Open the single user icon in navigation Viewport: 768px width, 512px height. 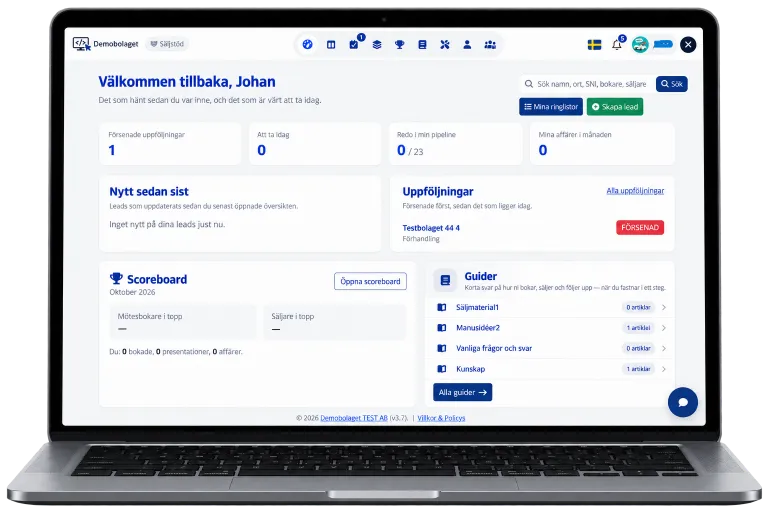tap(467, 45)
